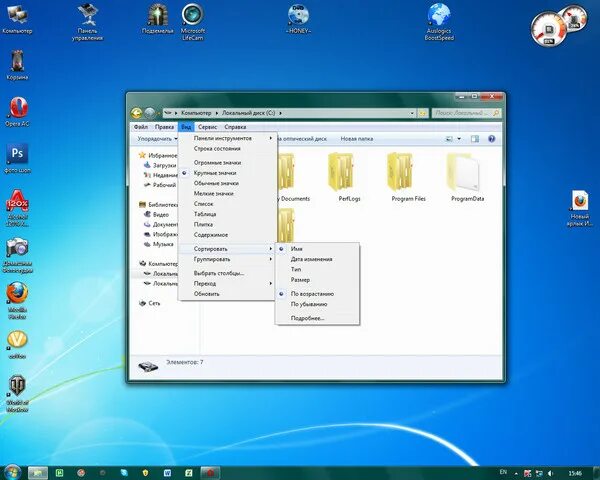600x480 pixels.
Task: Open the PerfLogs folder
Action: pyautogui.click(x=349, y=178)
